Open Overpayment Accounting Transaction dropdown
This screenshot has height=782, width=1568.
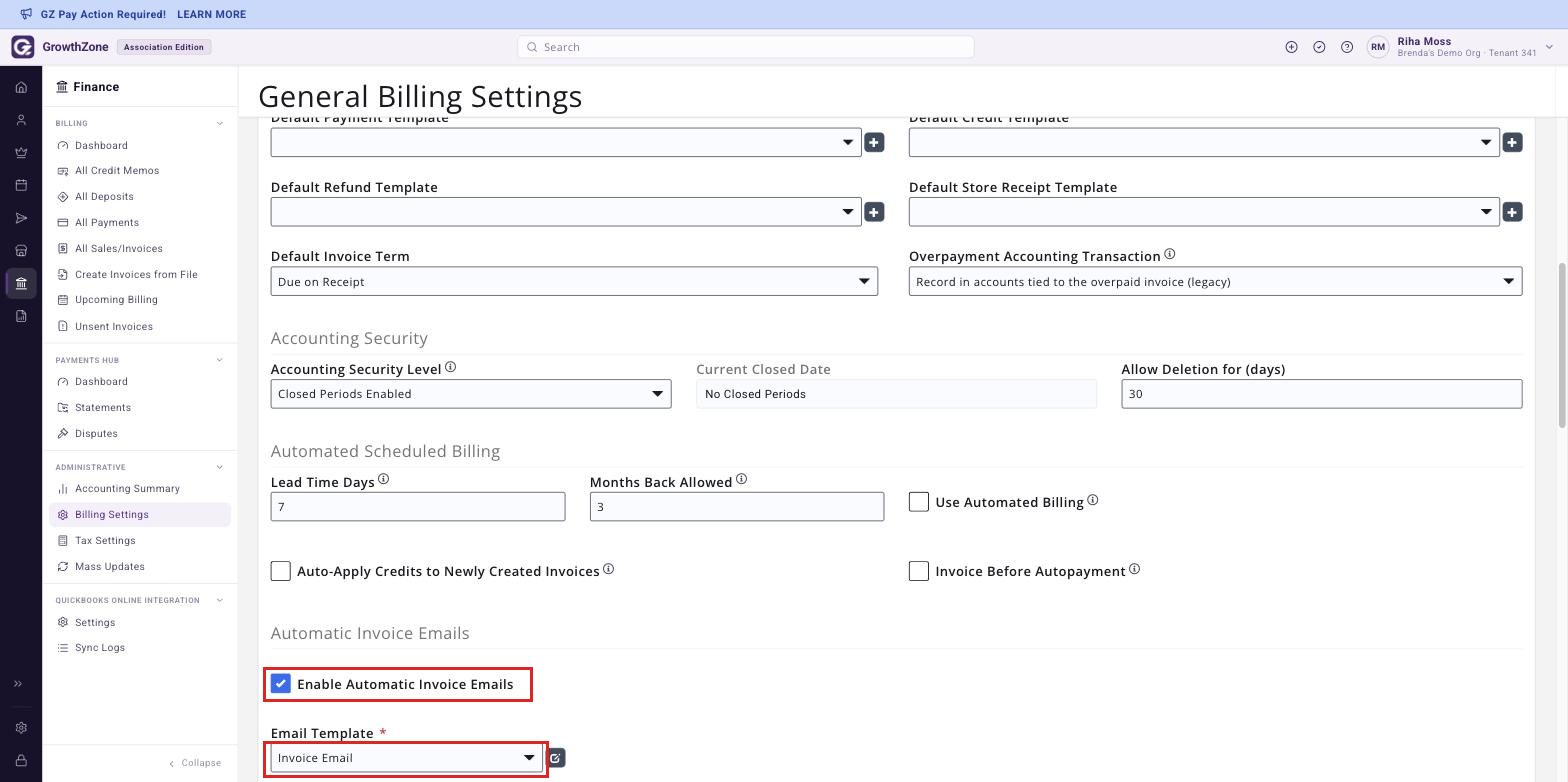[1215, 281]
